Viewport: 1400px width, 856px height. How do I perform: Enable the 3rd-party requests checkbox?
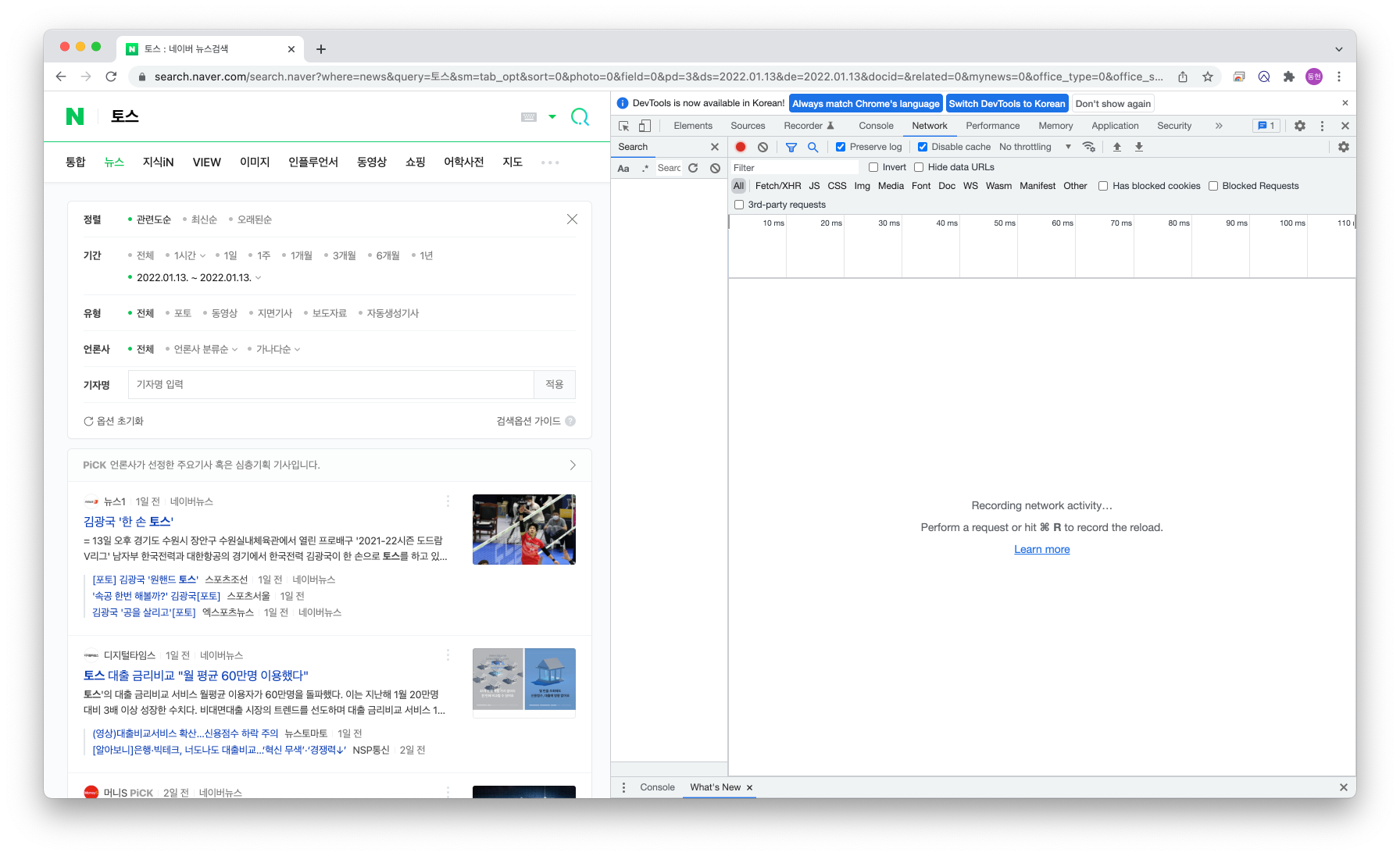tap(739, 205)
